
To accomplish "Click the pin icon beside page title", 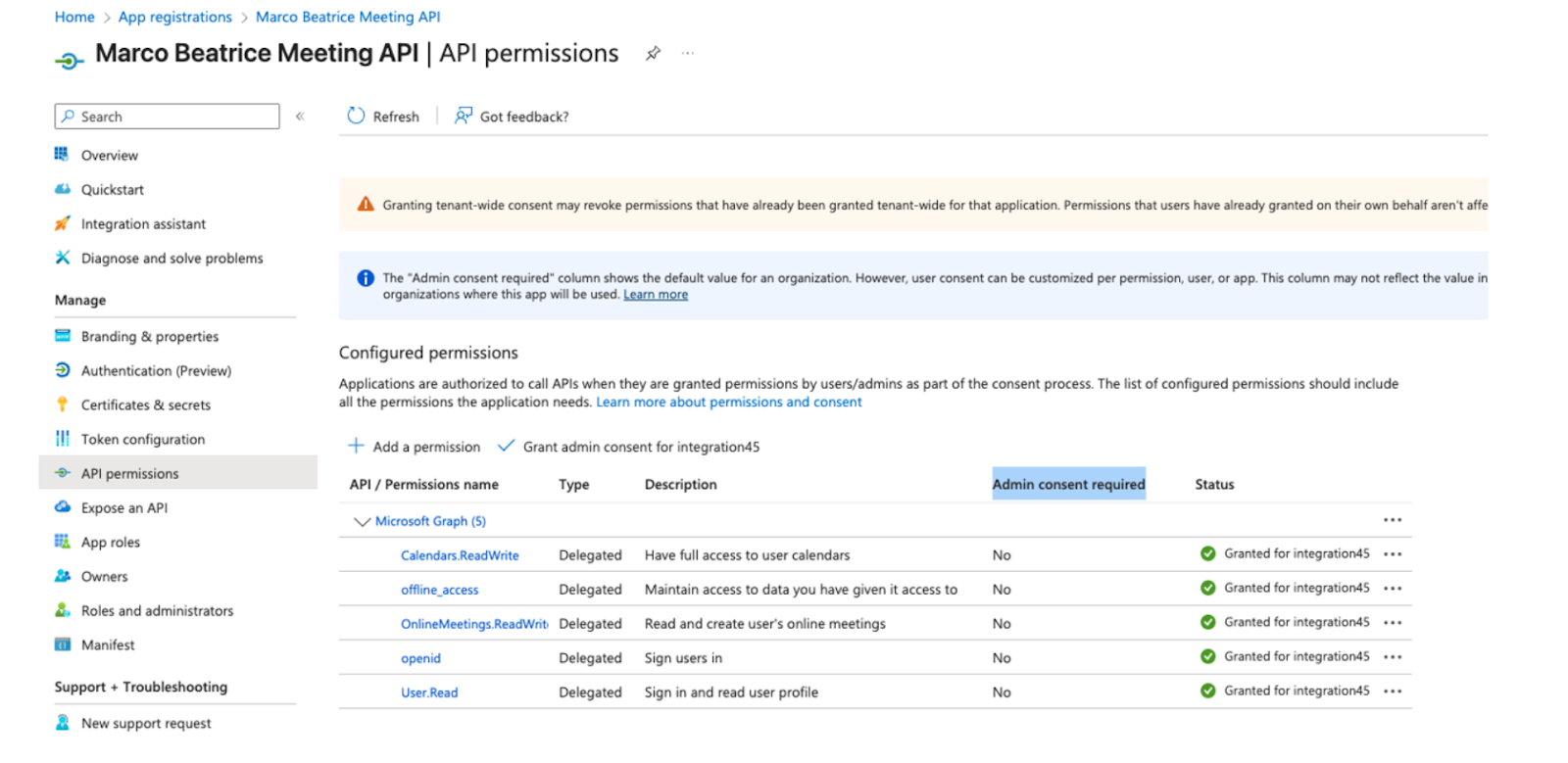I will (653, 54).
